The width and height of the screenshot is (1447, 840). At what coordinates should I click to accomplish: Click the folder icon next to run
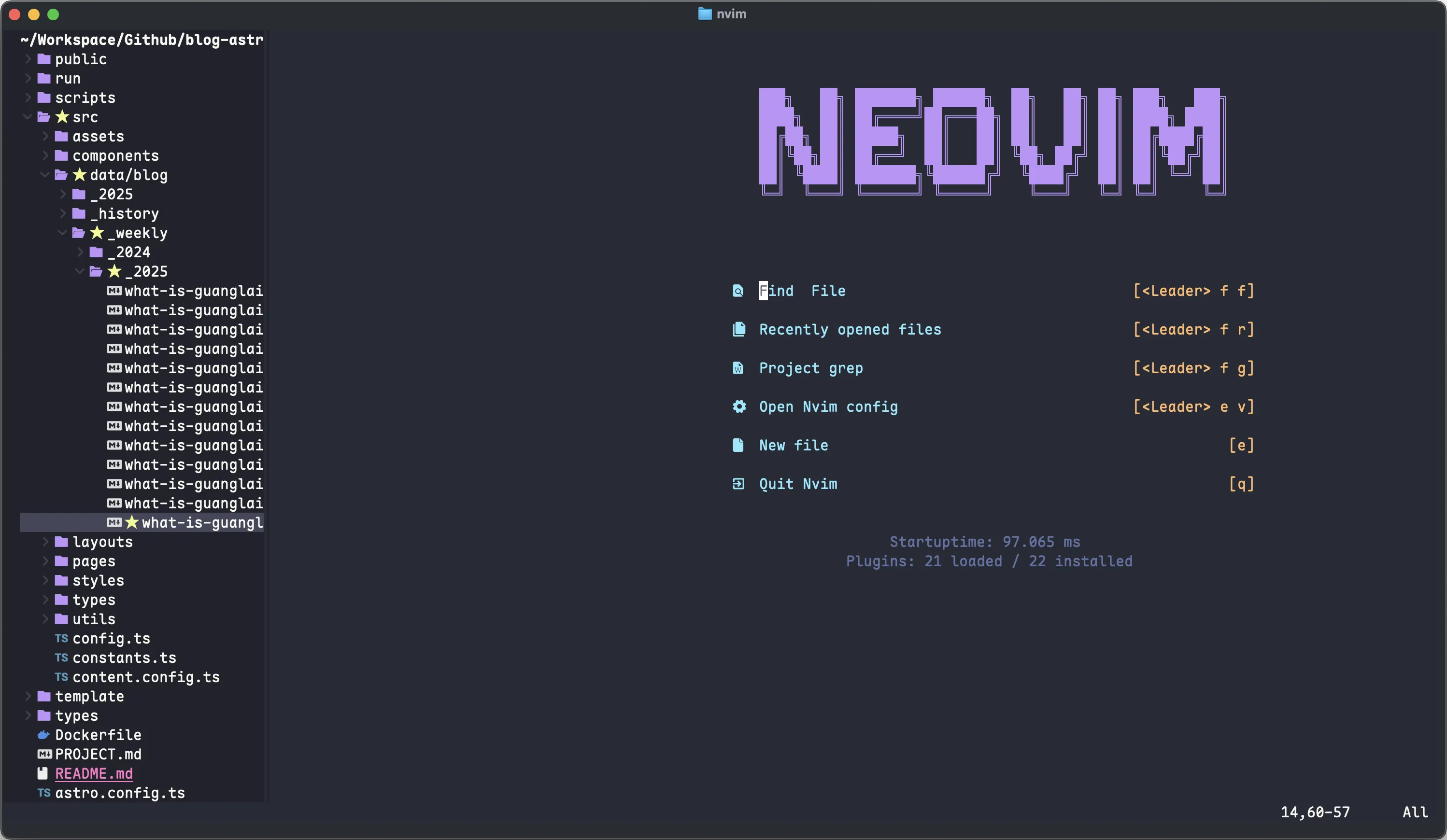43,78
